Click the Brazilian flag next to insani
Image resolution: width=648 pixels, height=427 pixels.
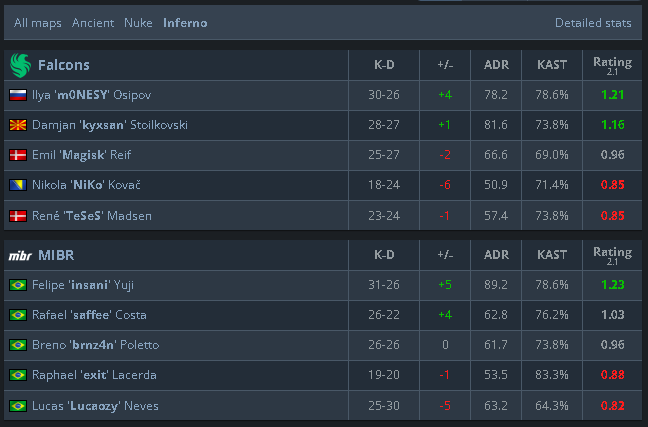point(18,285)
